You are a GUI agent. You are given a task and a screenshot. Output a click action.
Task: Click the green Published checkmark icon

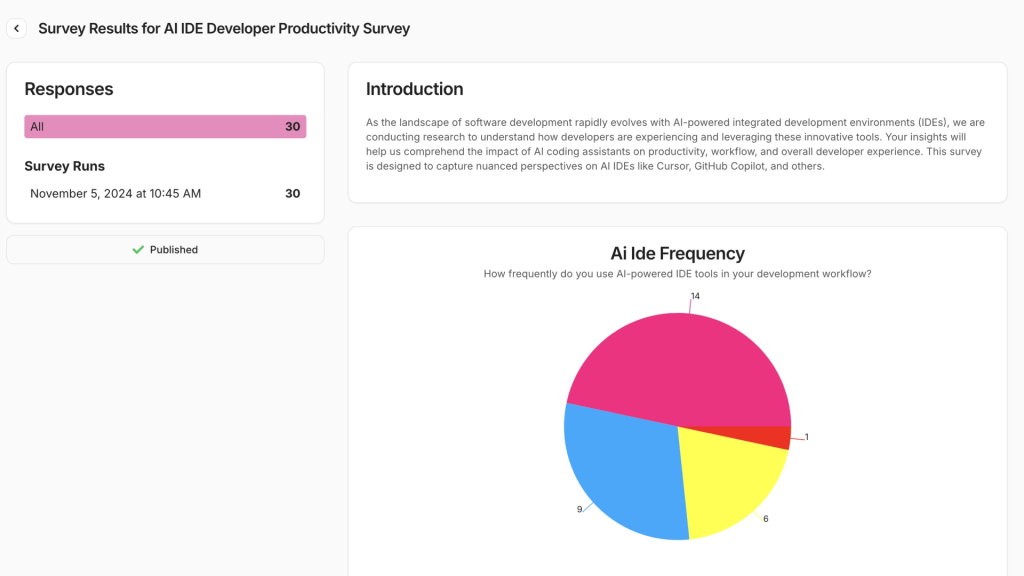click(138, 250)
